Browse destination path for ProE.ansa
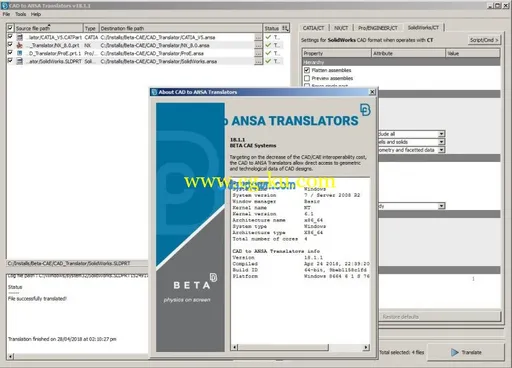The height and width of the screenshot is (368, 512). tap(258, 53)
